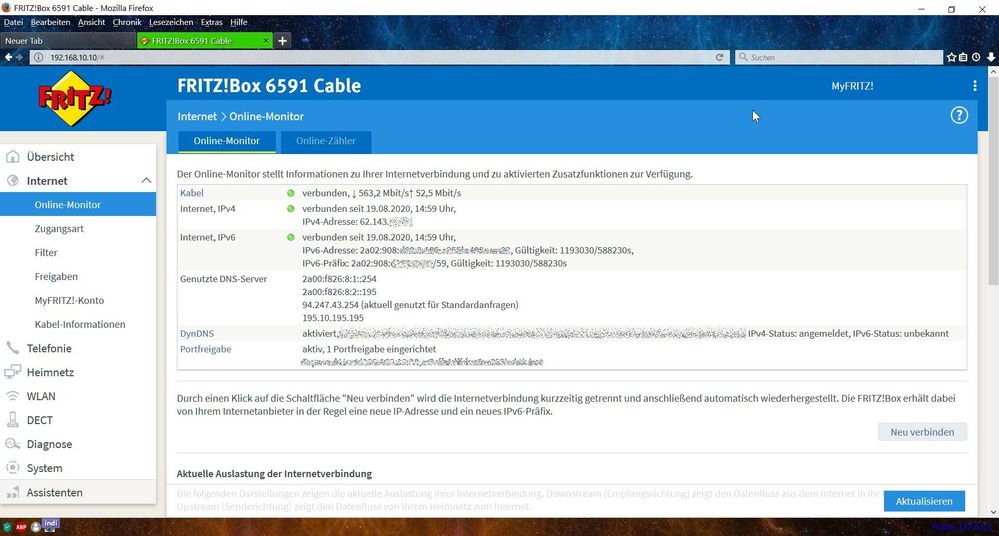Click the Übersicht house icon
The image size is (999, 536).
(13, 157)
